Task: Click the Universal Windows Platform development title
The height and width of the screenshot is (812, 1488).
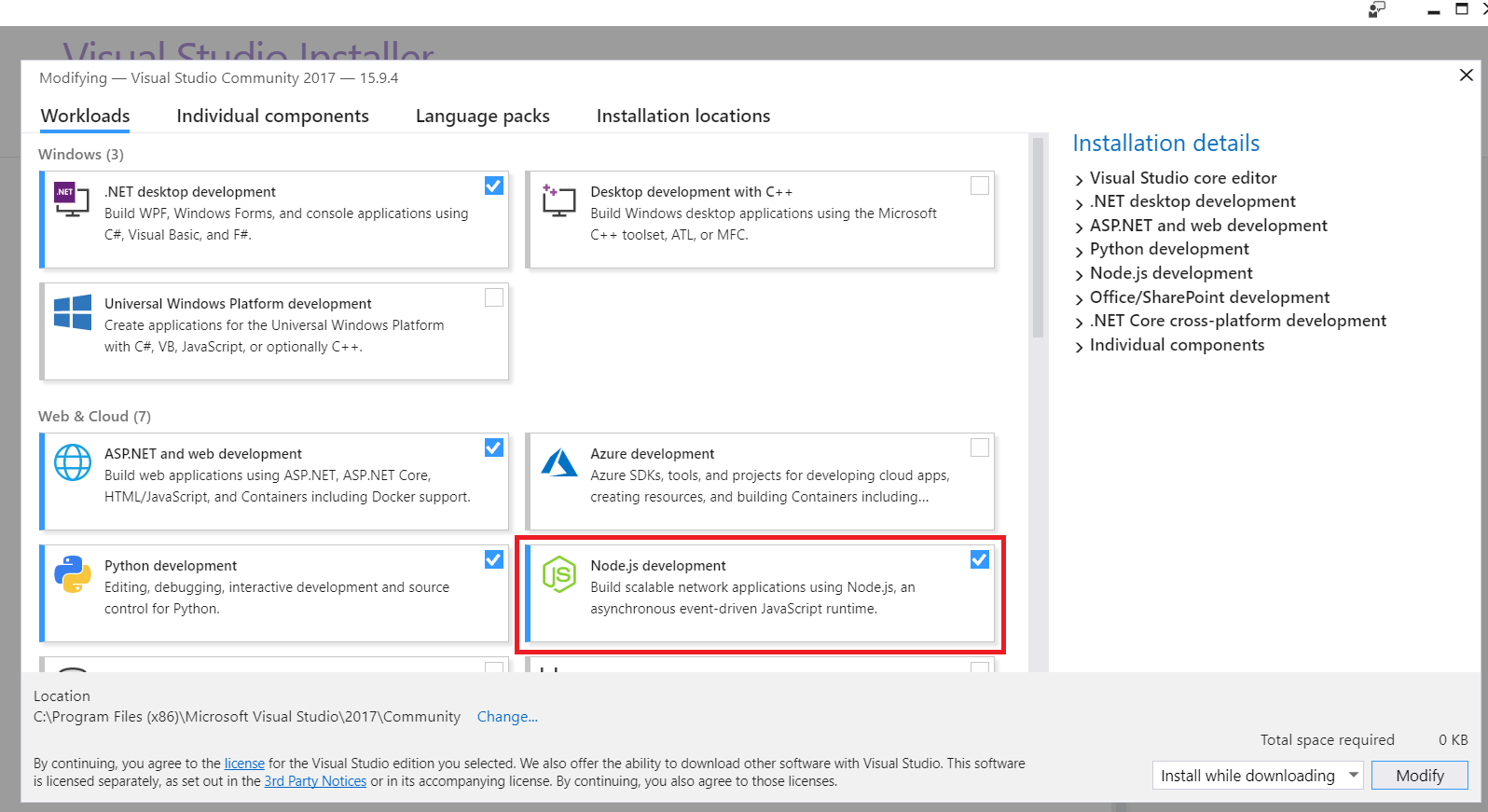Action: [x=238, y=304]
